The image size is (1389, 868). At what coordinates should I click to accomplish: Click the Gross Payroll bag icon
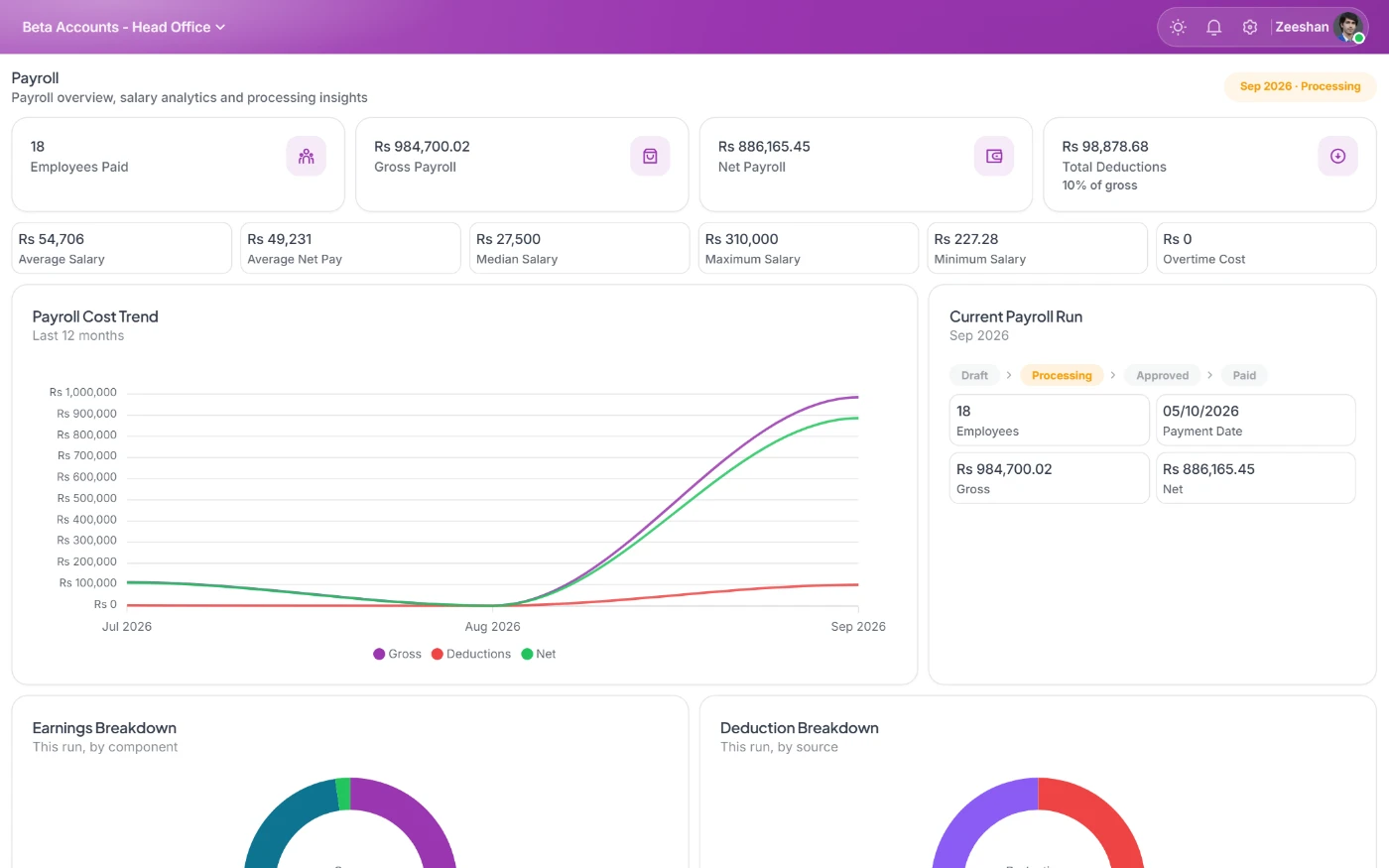(x=650, y=156)
